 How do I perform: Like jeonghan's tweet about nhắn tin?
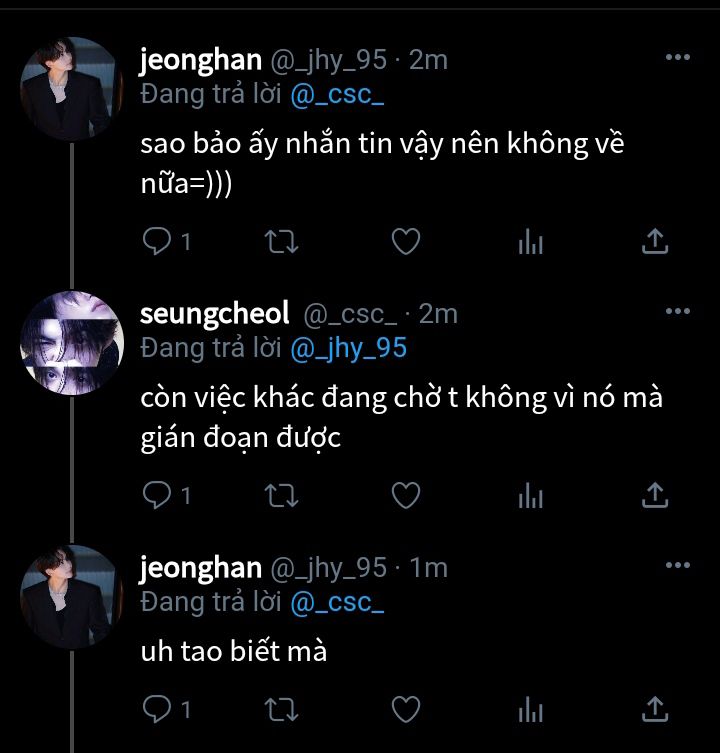coord(404,240)
